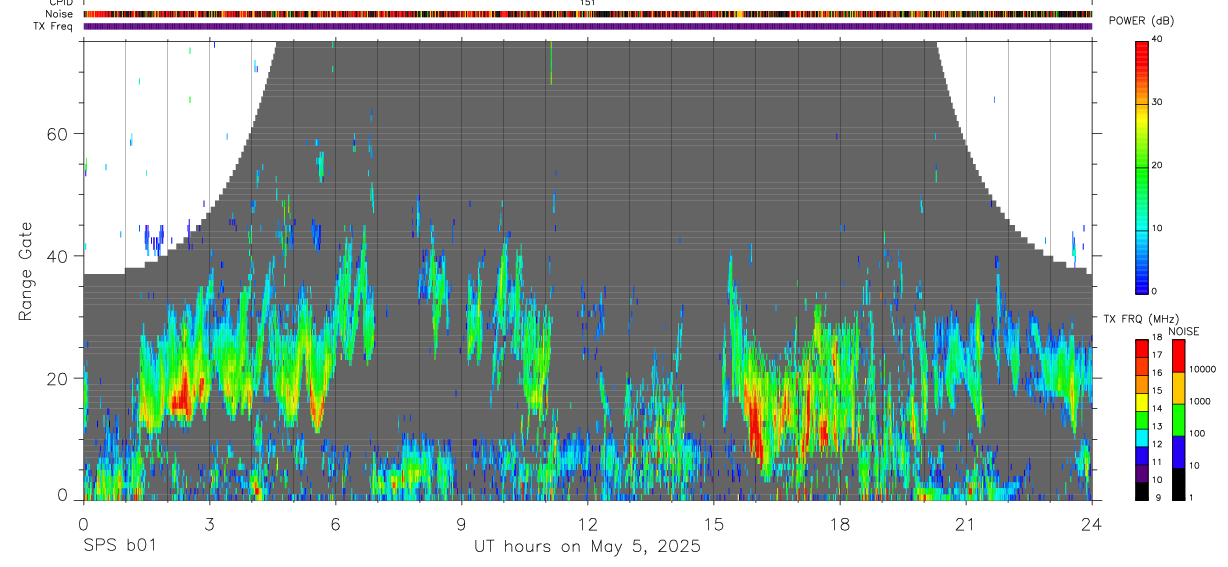Click the purple 10 MHz TX FRQ swatch
This screenshot has width=1228, height=567.
pos(1142,472)
